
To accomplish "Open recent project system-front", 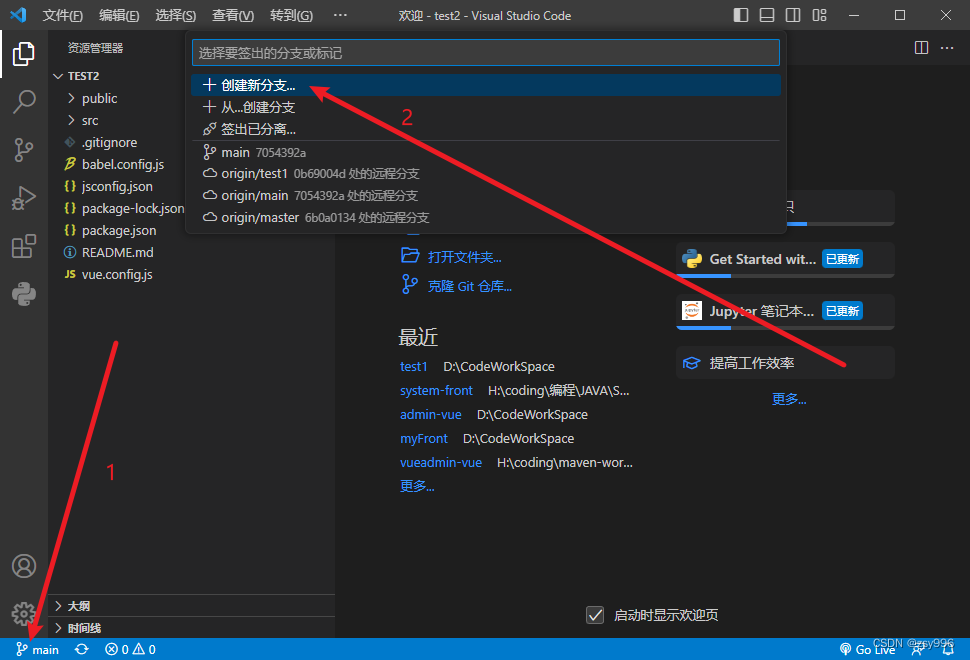I will (x=436, y=391).
